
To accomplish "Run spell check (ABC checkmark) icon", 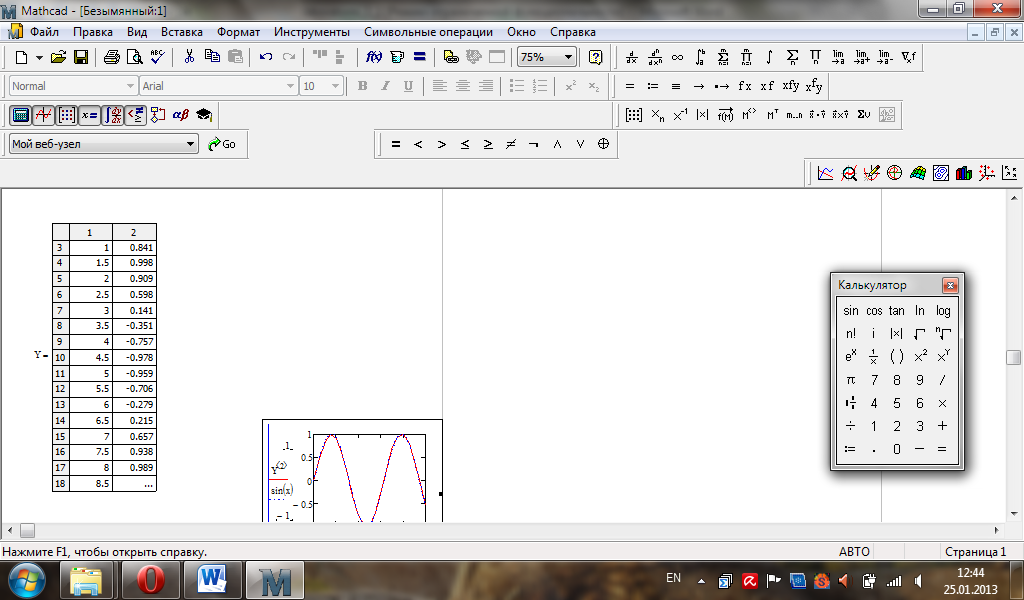I will click(x=157, y=57).
